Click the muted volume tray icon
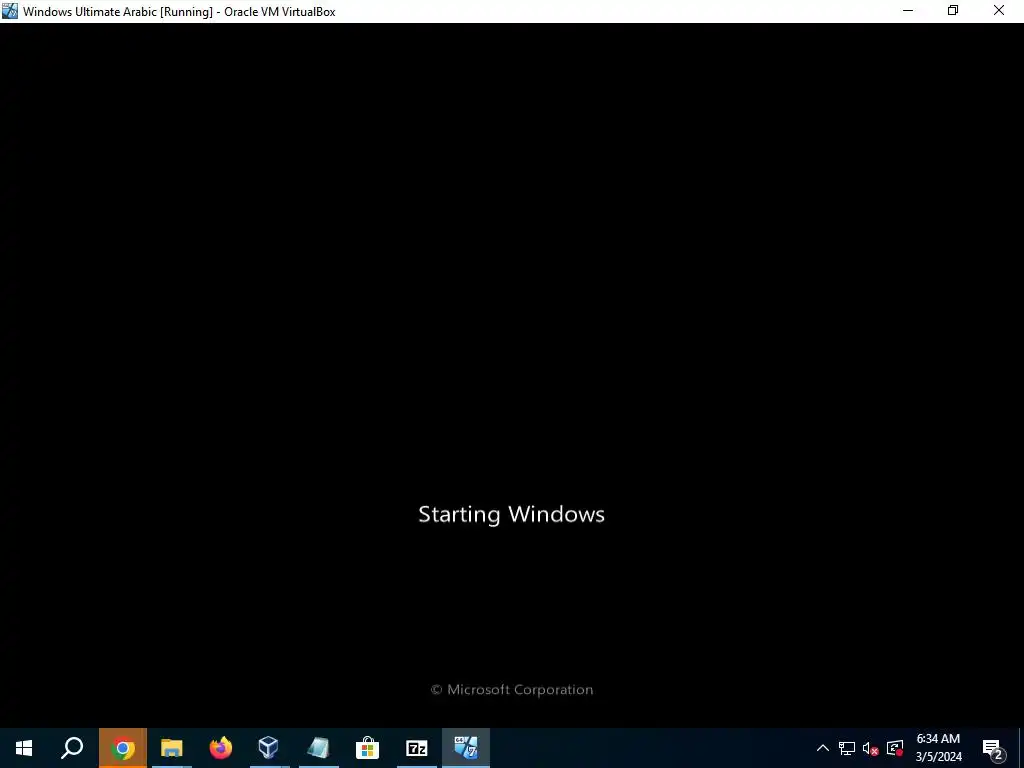 [x=871, y=748]
